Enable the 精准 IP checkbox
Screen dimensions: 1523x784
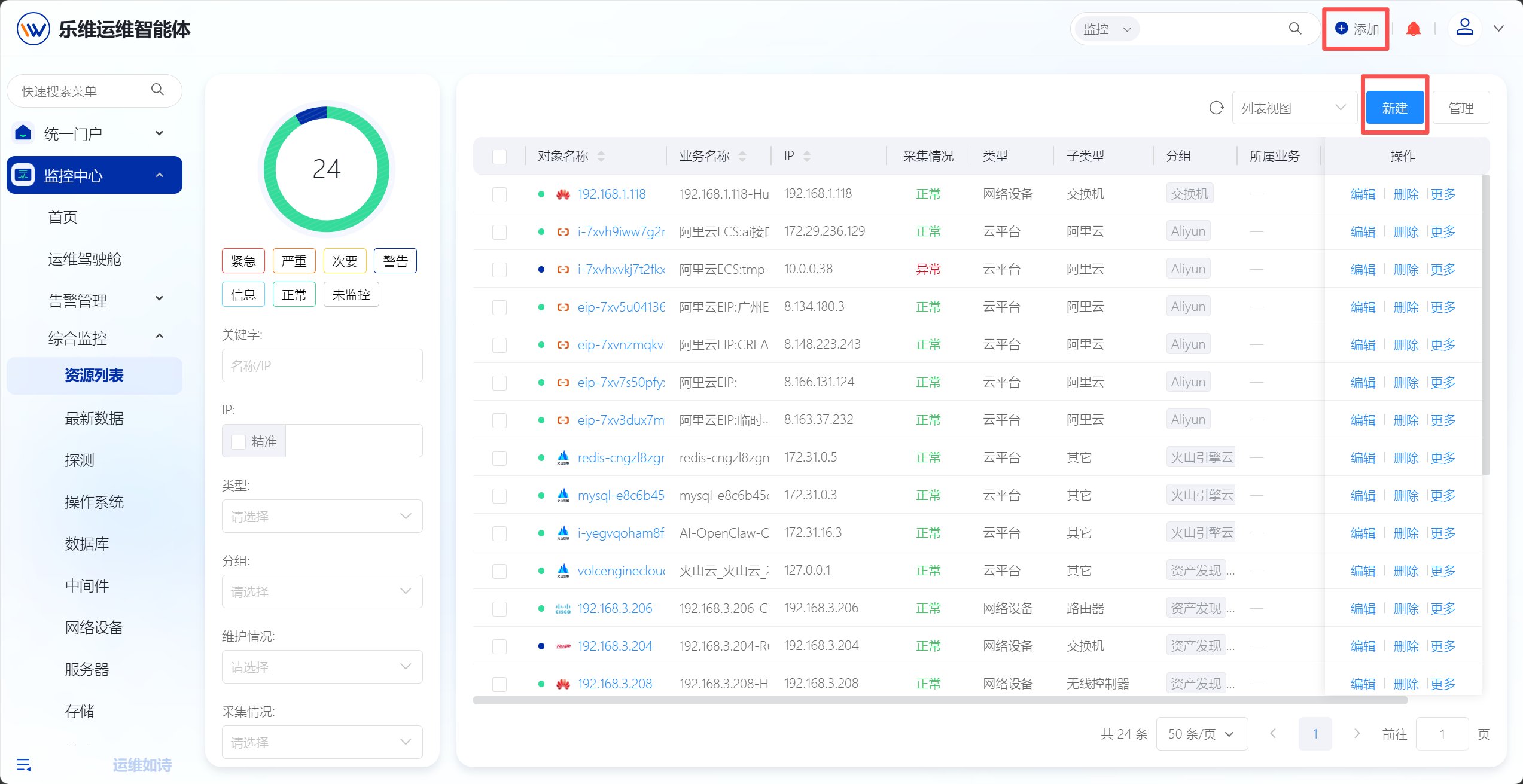(238, 441)
